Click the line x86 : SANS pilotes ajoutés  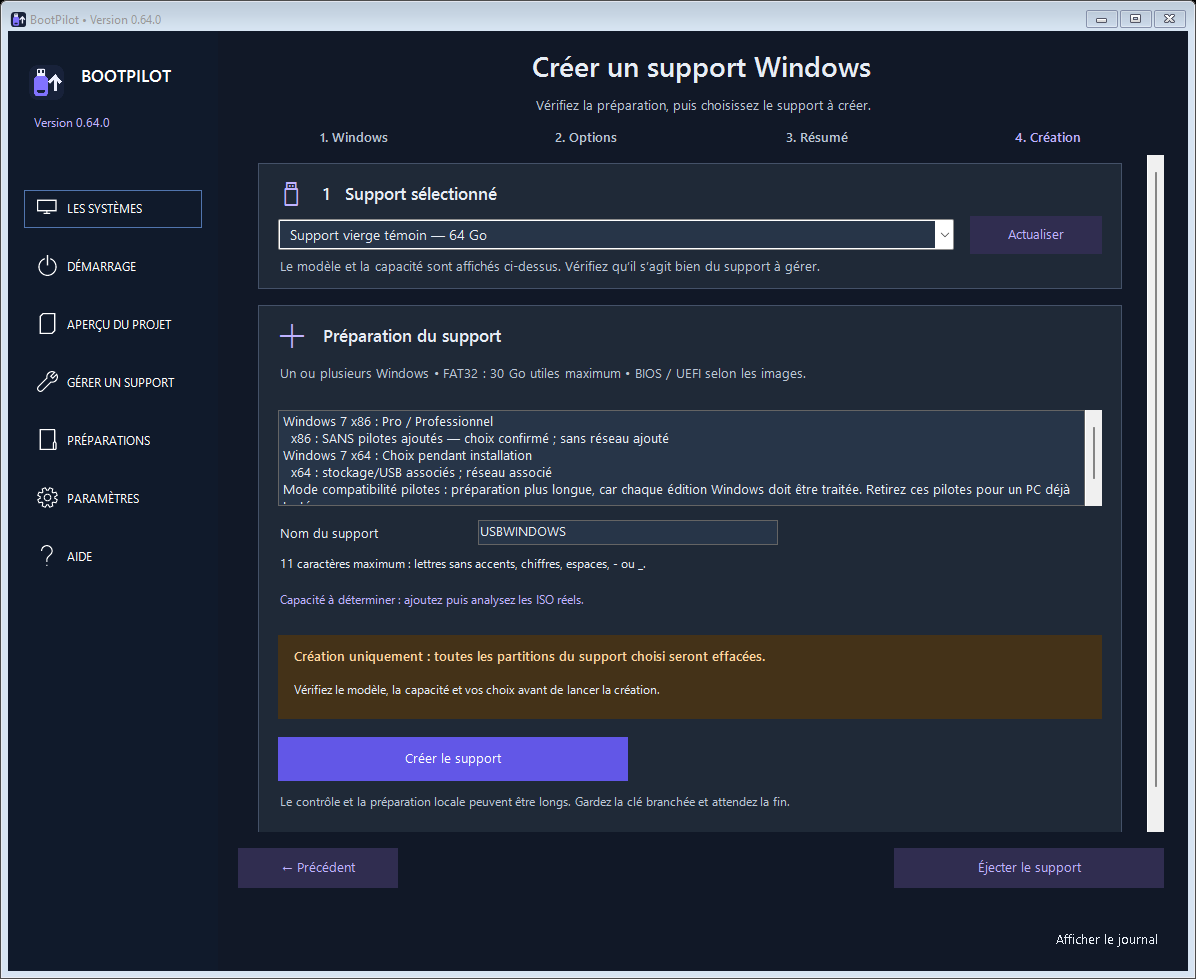point(479,438)
